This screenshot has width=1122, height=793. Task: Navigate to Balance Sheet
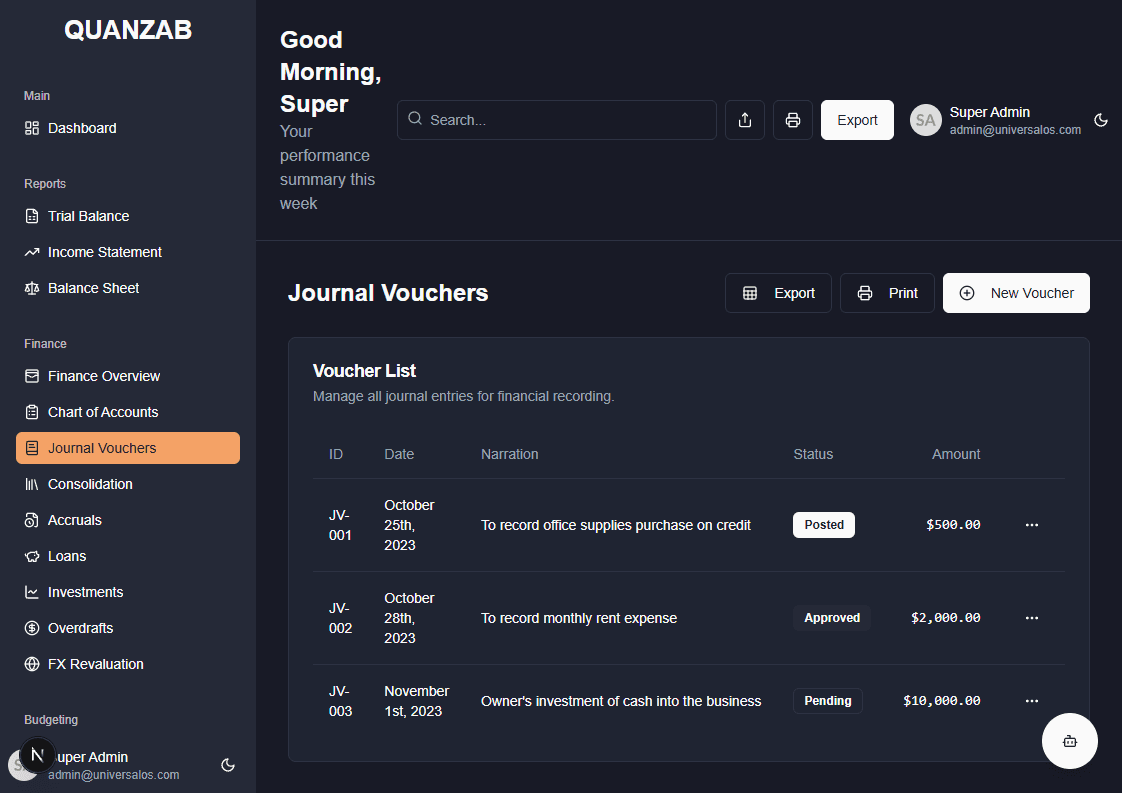tap(128, 288)
